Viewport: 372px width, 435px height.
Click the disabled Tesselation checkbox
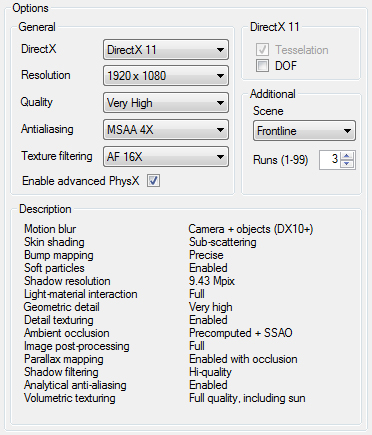[262, 49]
